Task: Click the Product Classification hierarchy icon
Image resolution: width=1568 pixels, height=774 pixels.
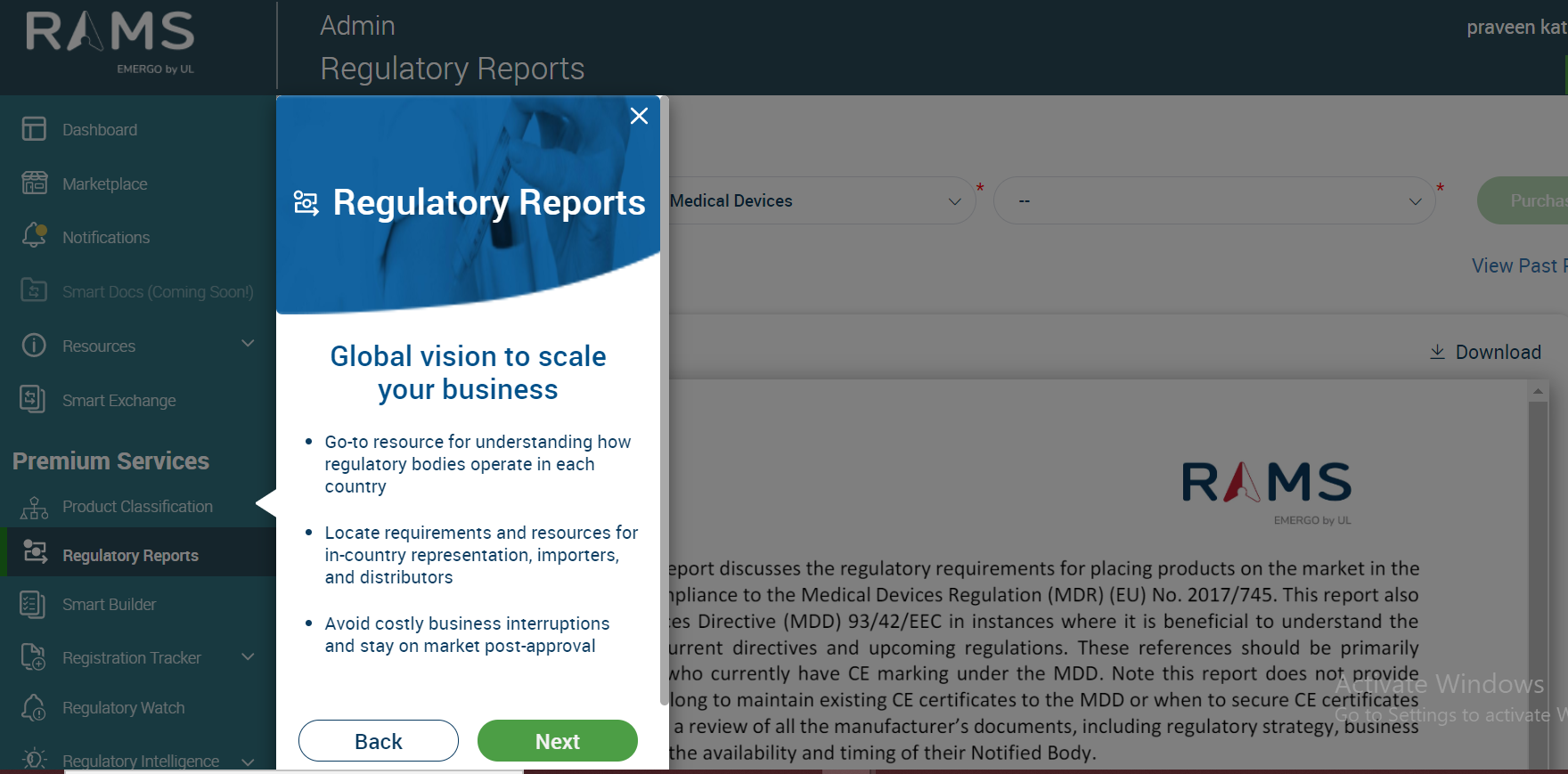Action: 34,507
